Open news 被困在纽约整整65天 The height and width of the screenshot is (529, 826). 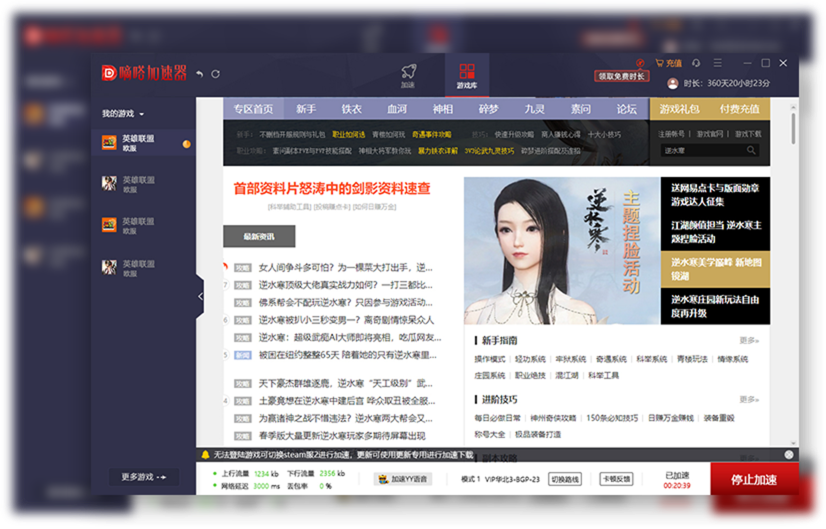[348, 355]
